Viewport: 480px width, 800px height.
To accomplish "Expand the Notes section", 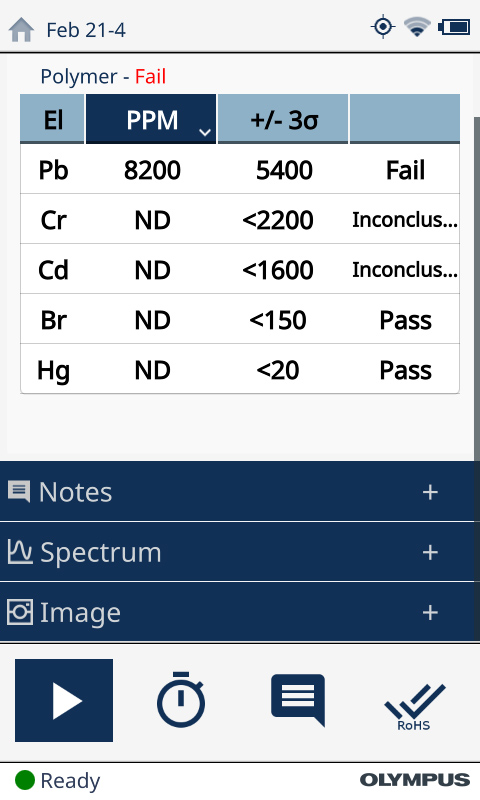I will (238, 492).
